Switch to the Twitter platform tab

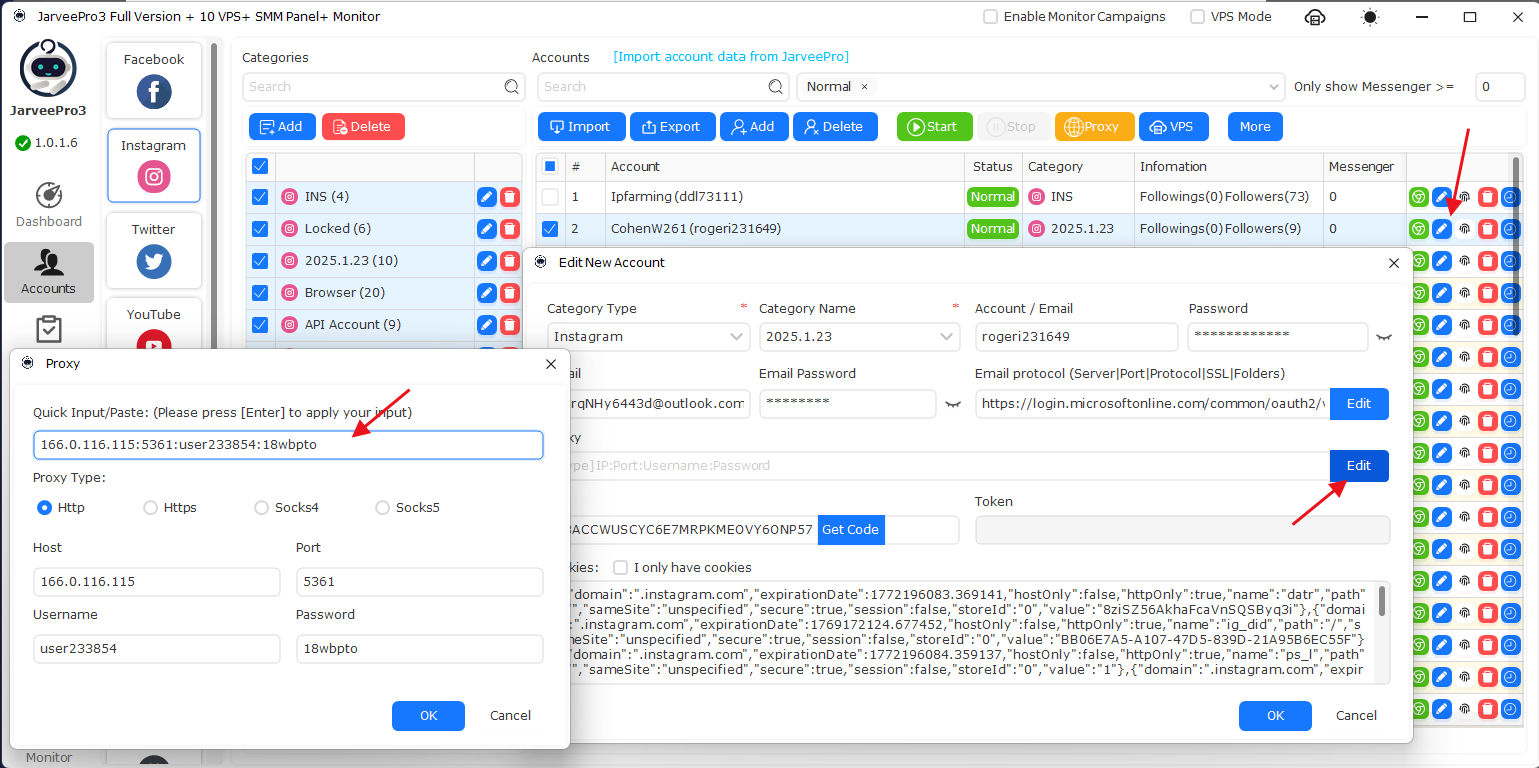[154, 251]
